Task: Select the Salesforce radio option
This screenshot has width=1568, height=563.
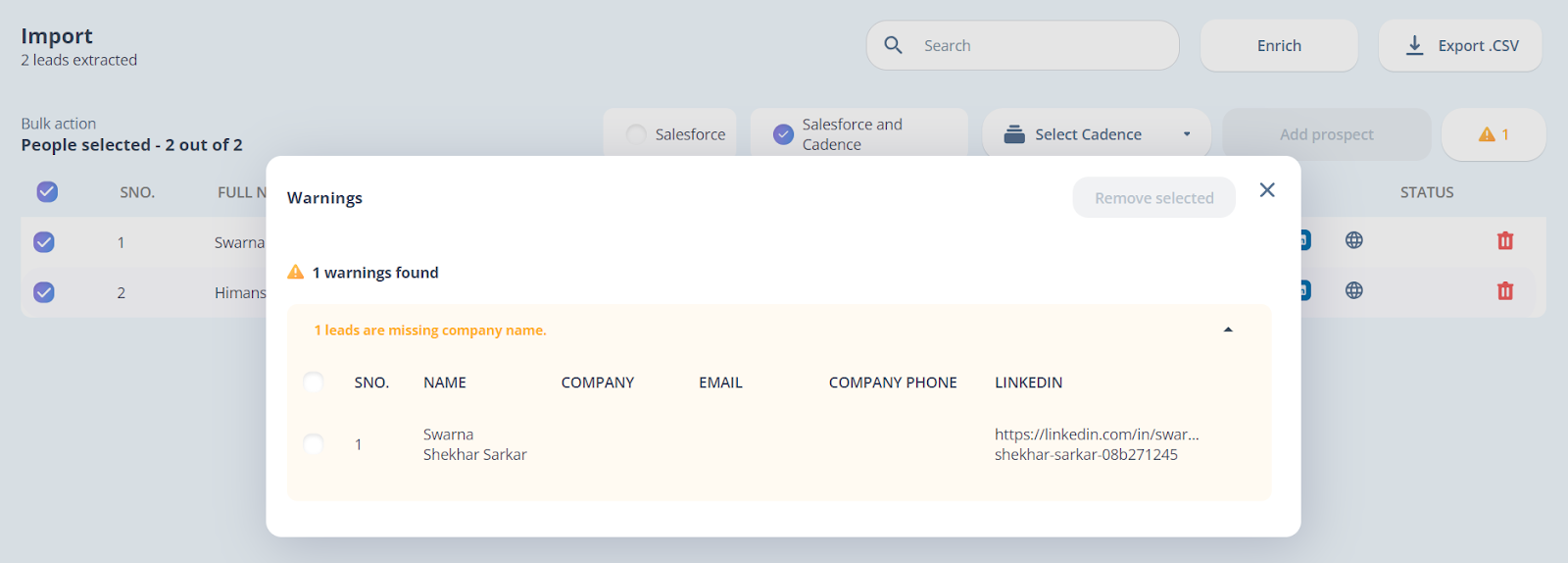Action: [x=636, y=134]
